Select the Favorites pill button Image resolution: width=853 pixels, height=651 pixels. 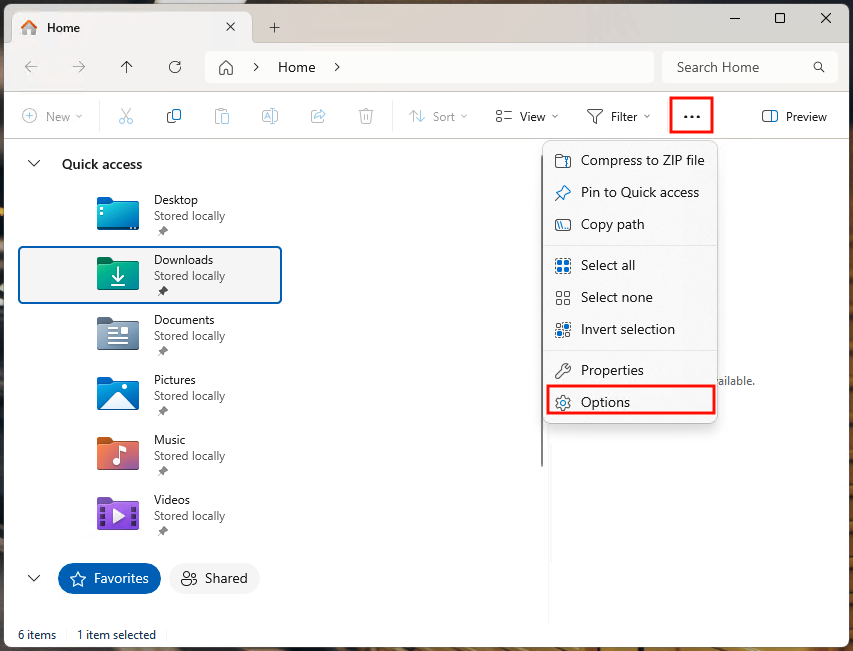109,578
